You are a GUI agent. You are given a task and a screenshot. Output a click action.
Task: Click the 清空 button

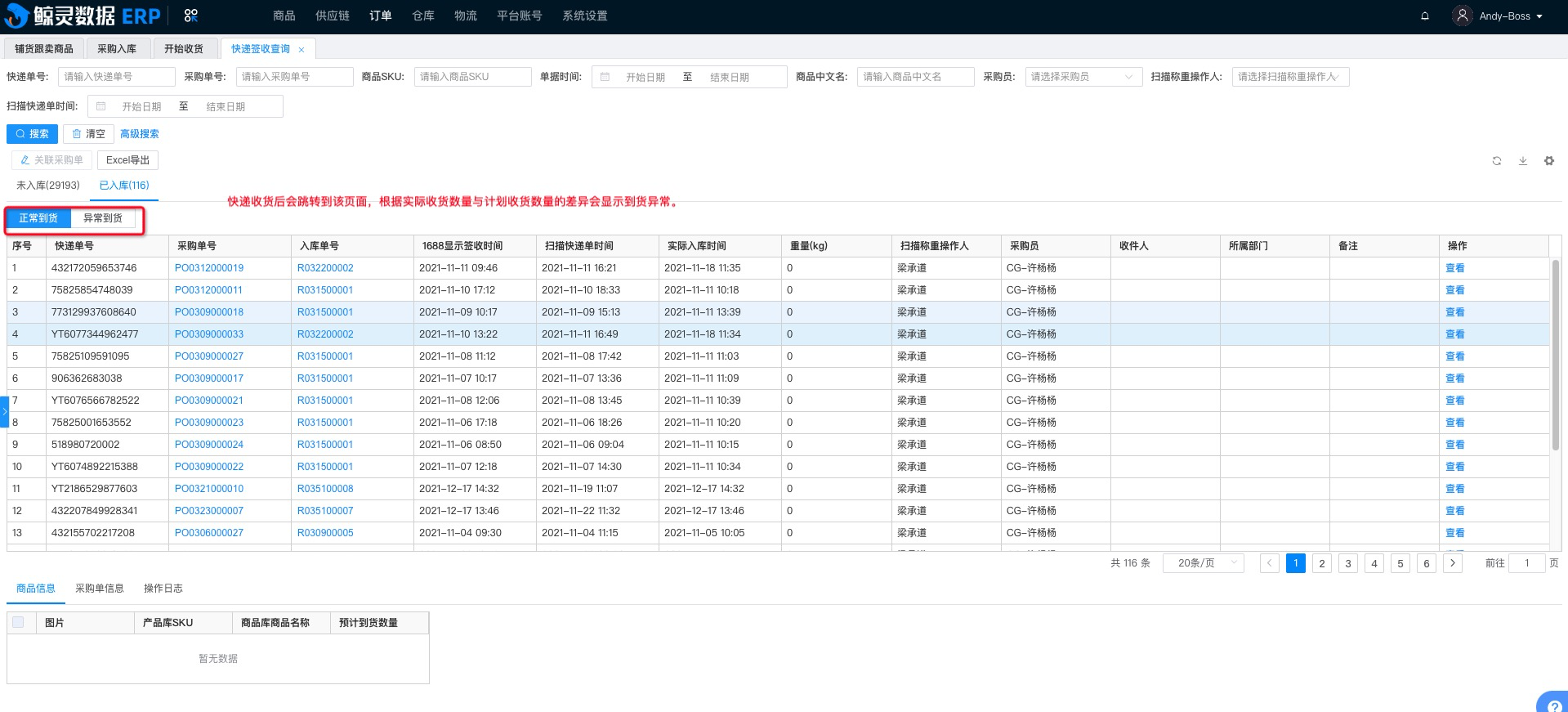click(x=88, y=134)
